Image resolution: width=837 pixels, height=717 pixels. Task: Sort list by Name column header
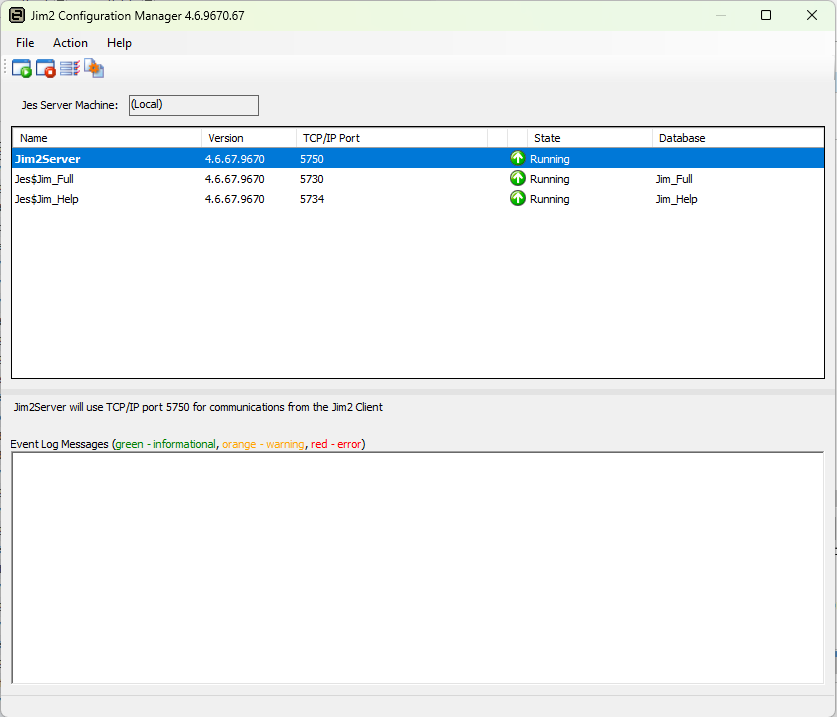coord(106,138)
